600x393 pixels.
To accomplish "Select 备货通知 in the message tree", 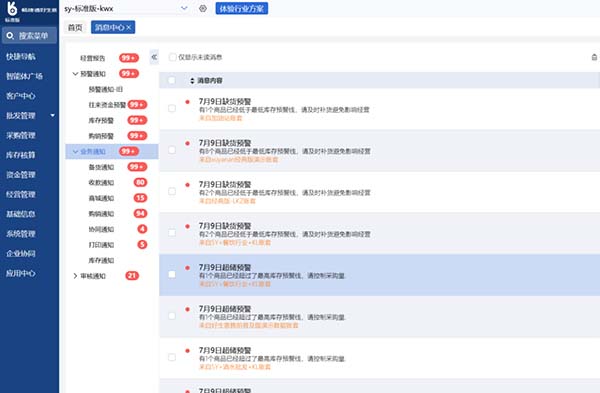I will pos(101,167).
